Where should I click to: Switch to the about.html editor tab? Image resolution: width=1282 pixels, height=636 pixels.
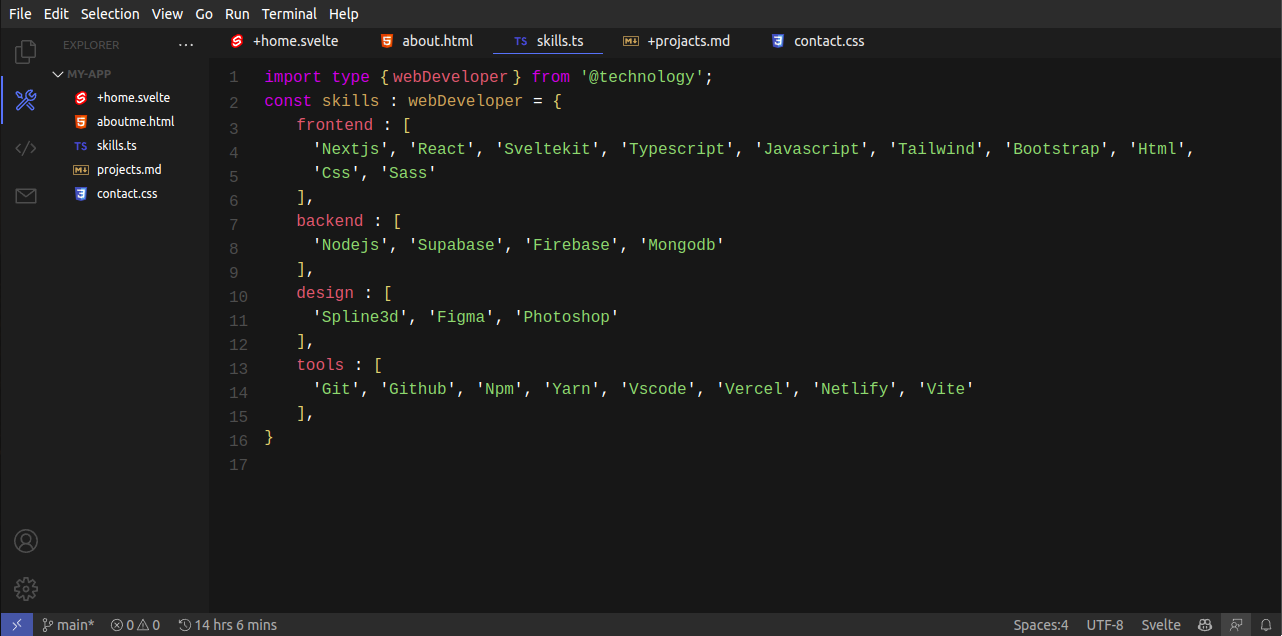427,41
